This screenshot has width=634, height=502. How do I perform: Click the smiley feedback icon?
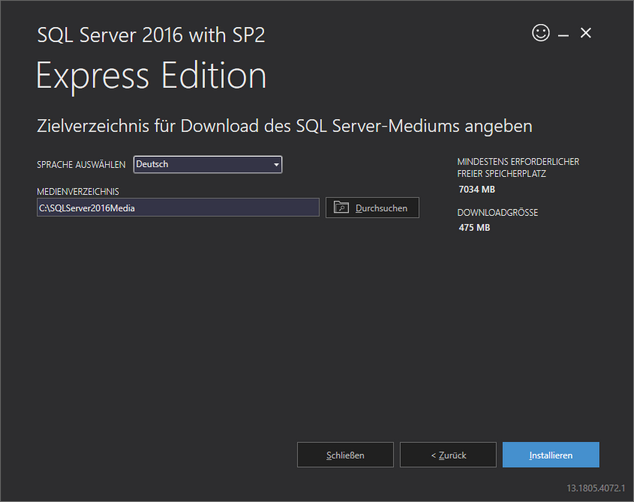click(x=541, y=33)
